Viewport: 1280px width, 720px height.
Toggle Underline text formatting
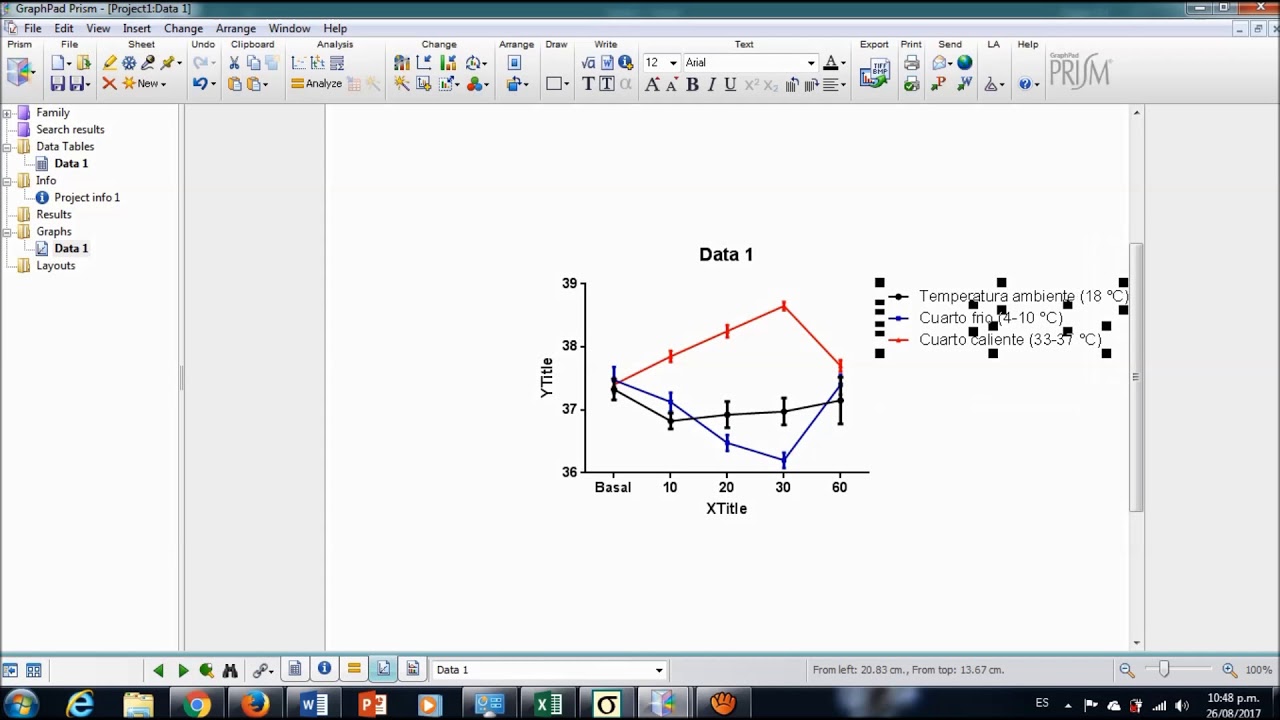coord(730,85)
